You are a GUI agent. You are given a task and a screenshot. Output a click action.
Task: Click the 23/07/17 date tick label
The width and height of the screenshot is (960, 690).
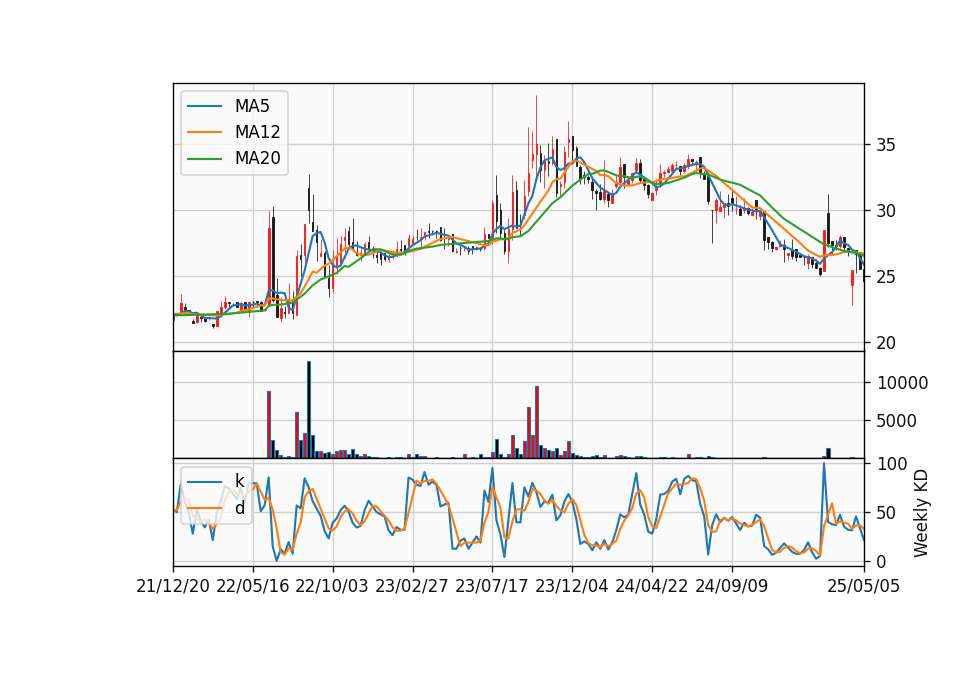[x=492, y=586]
